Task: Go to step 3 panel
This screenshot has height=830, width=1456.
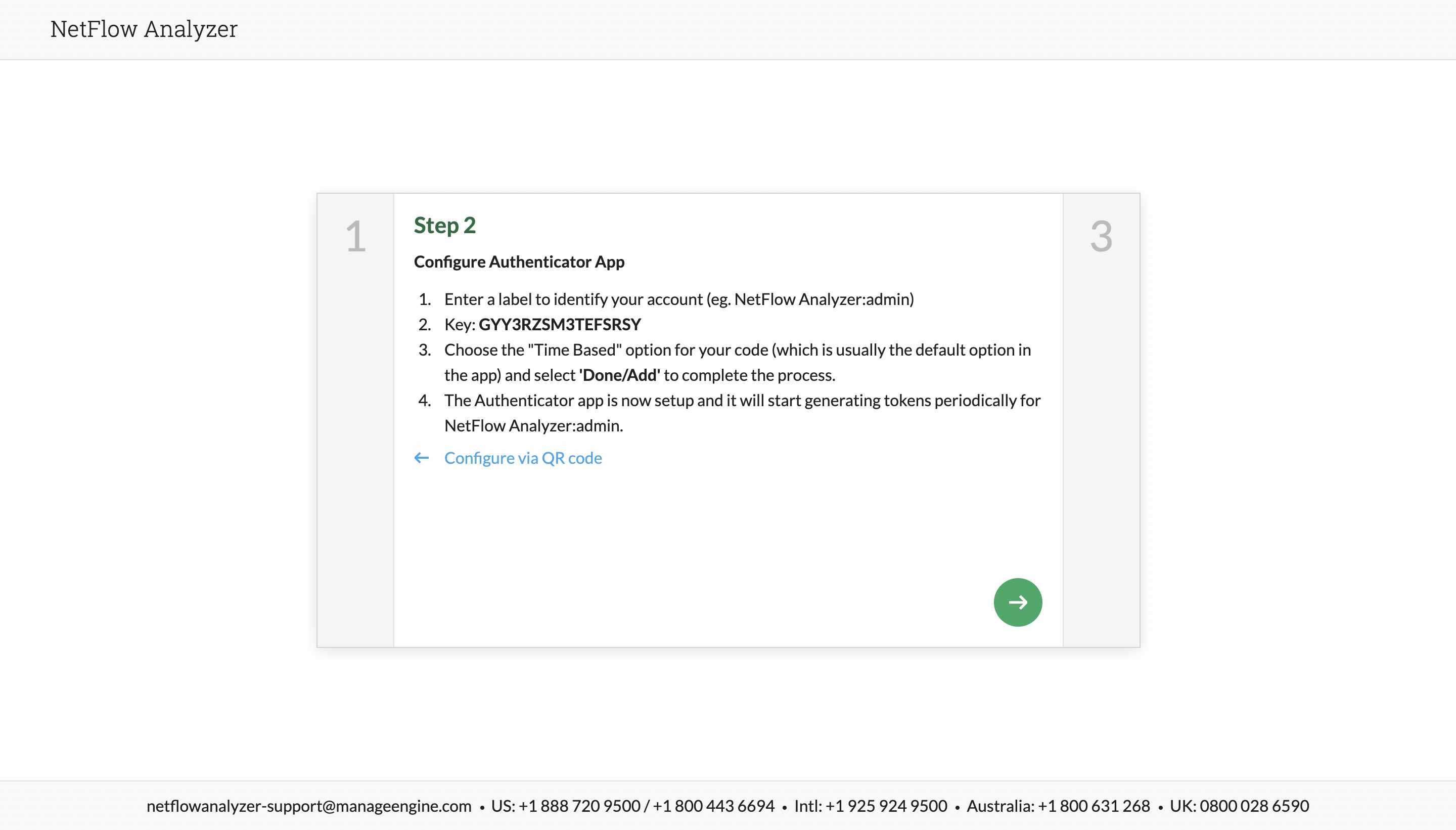Action: point(1101,236)
